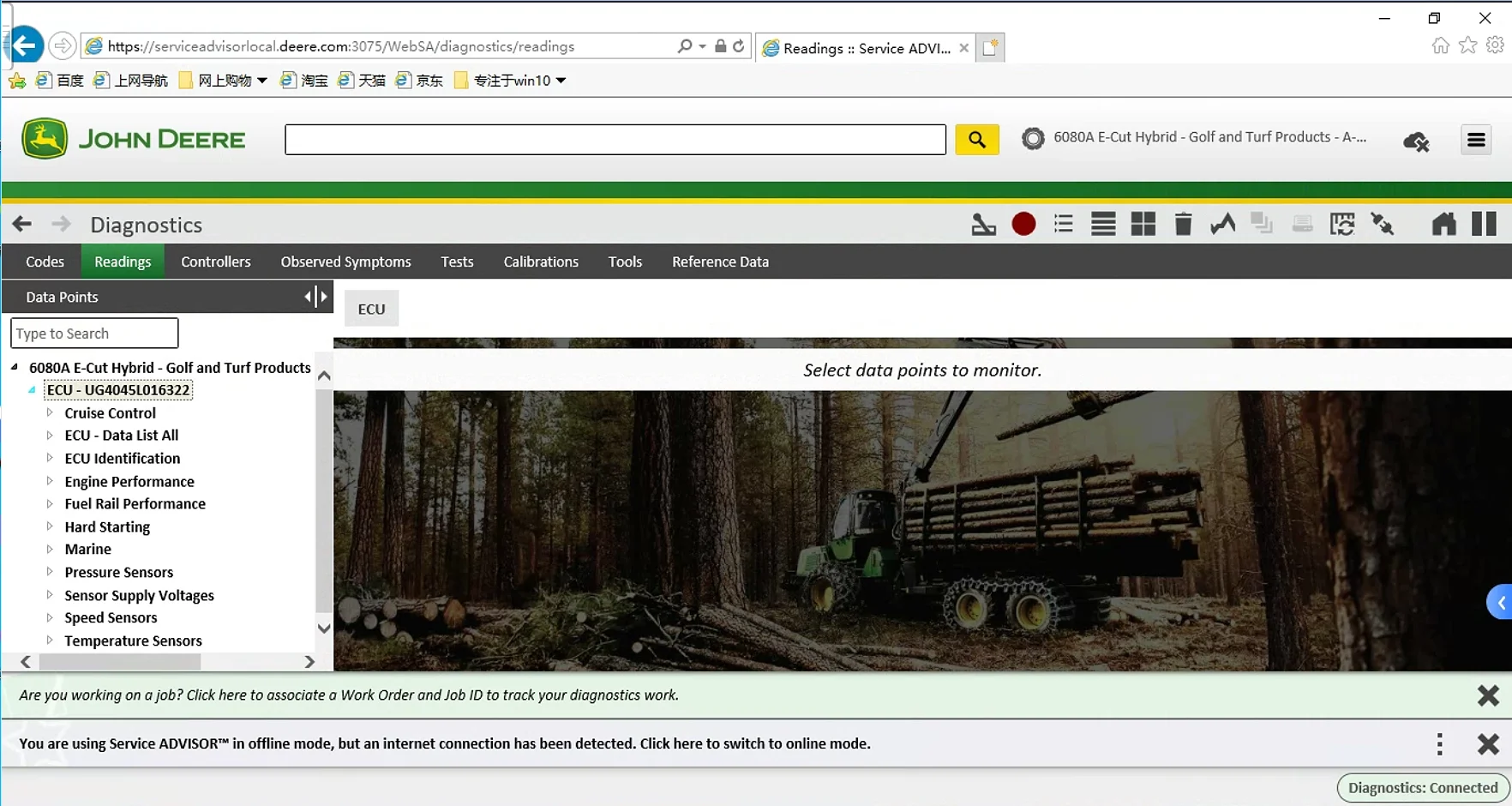Click the red record button in toolbar
The width and height of the screenshot is (1512, 806).
click(1023, 225)
